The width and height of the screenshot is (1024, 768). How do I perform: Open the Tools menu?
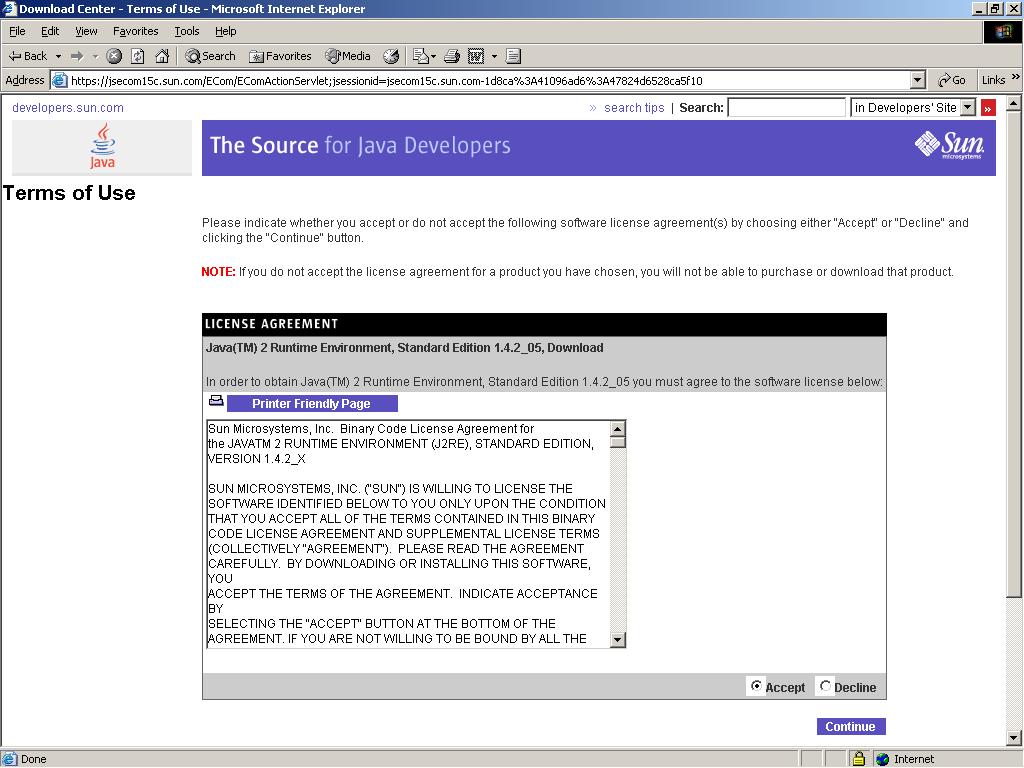(186, 31)
